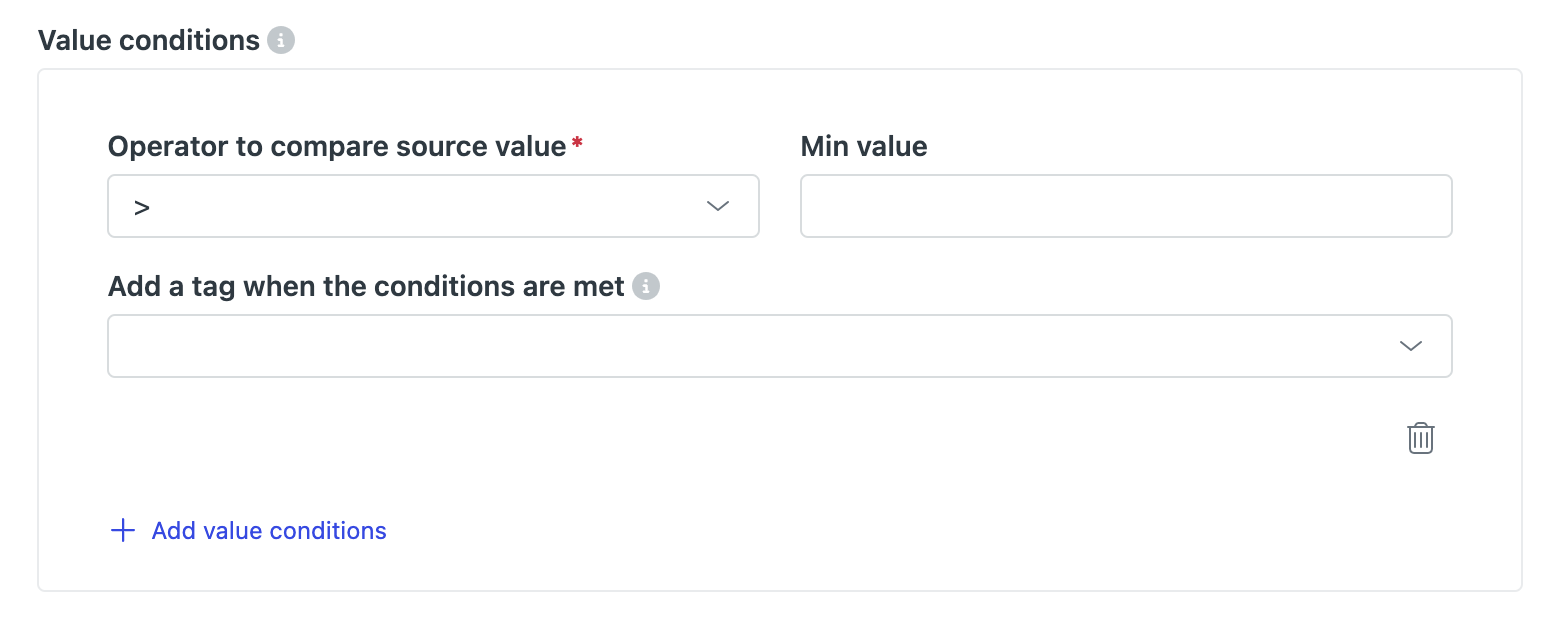1558x620 pixels.
Task: Delete this value condition with trash icon
Action: pos(1421,438)
